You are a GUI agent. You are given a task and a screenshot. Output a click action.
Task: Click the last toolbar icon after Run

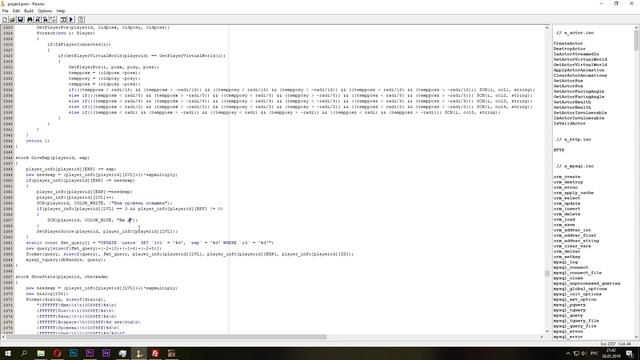click(81, 19)
